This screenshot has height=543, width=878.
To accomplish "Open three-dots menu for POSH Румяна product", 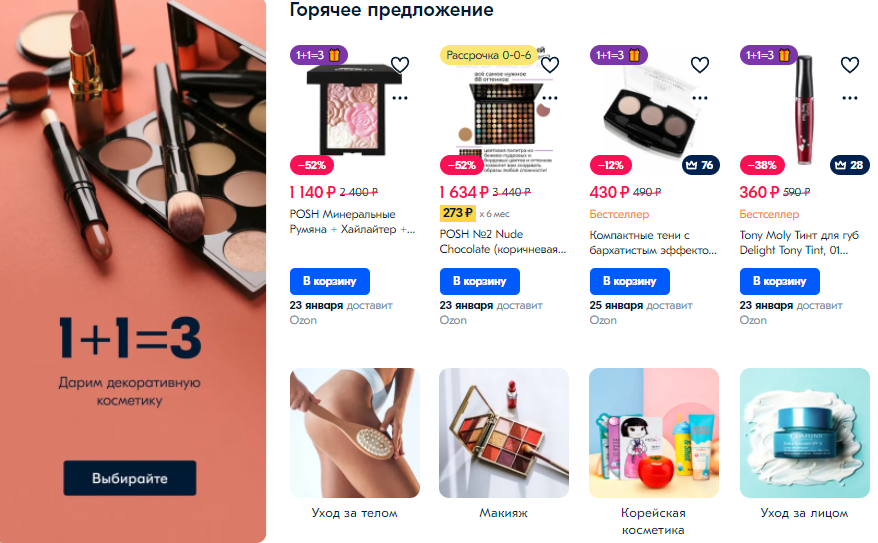I will pyautogui.click(x=400, y=98).
